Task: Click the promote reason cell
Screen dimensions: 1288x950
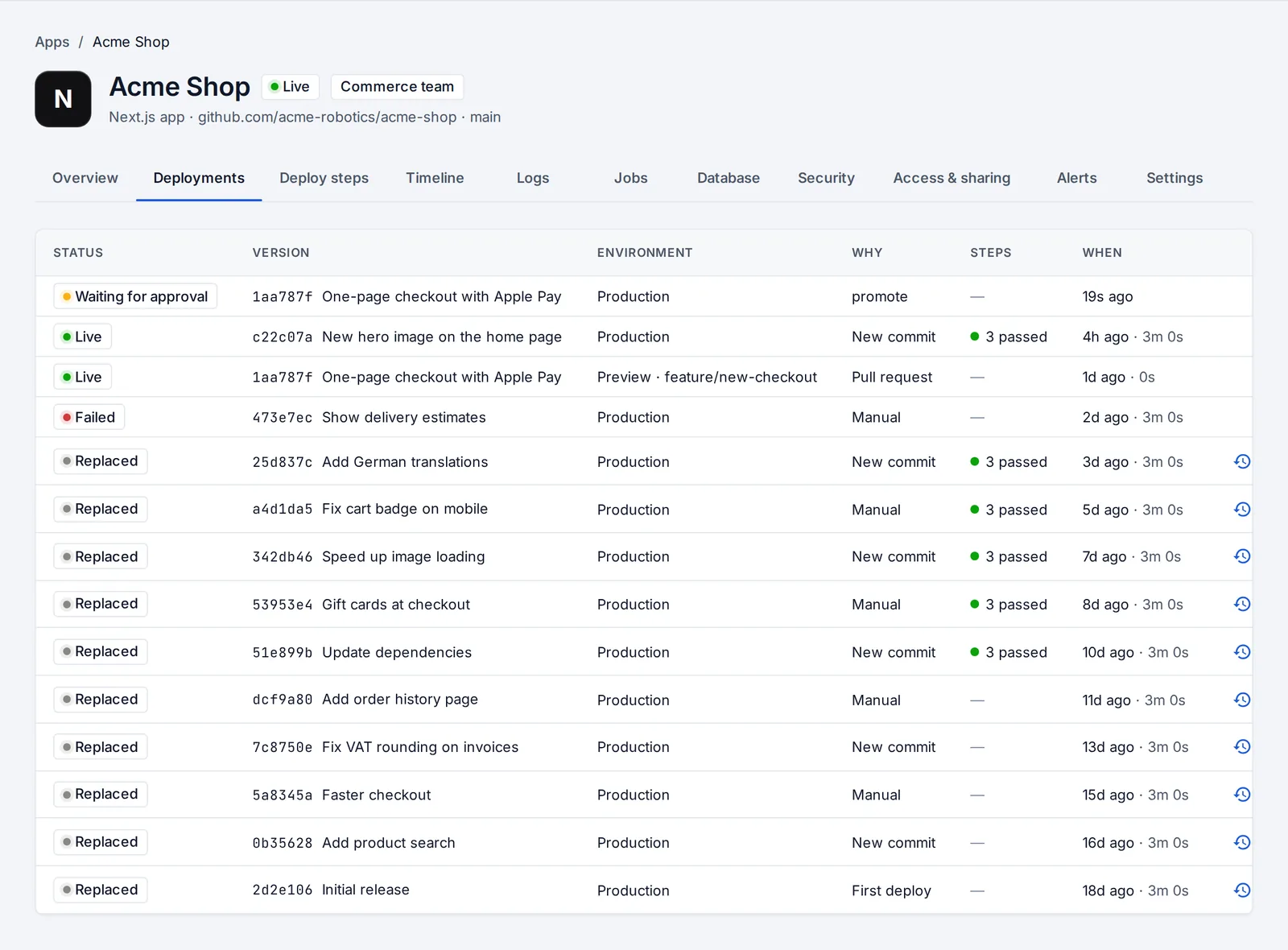Action: click(x=879, y=296)
